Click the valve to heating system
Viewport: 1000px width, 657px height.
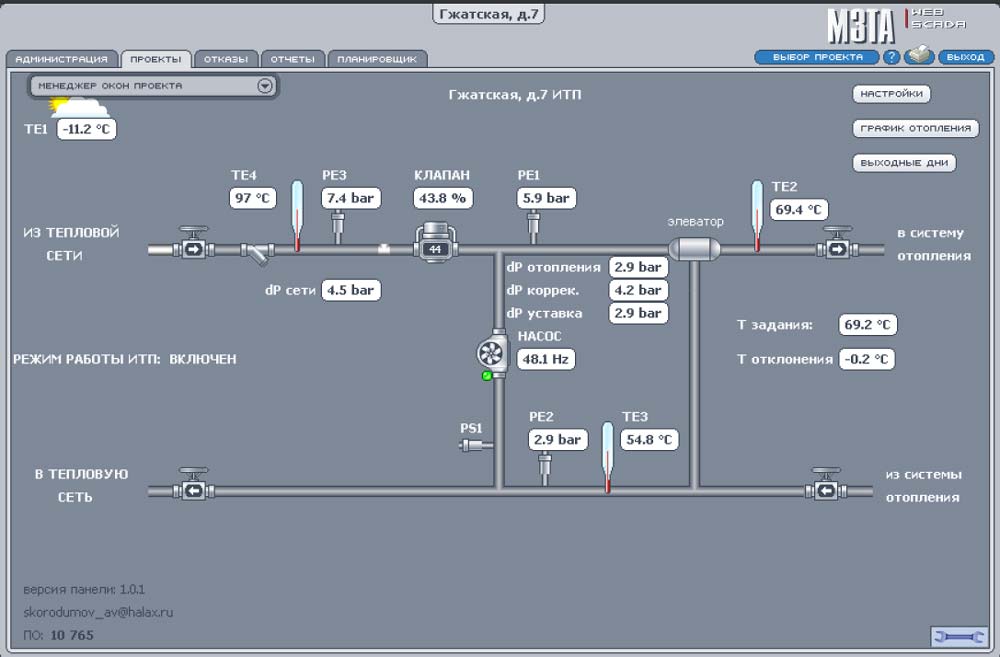(837, 243)
